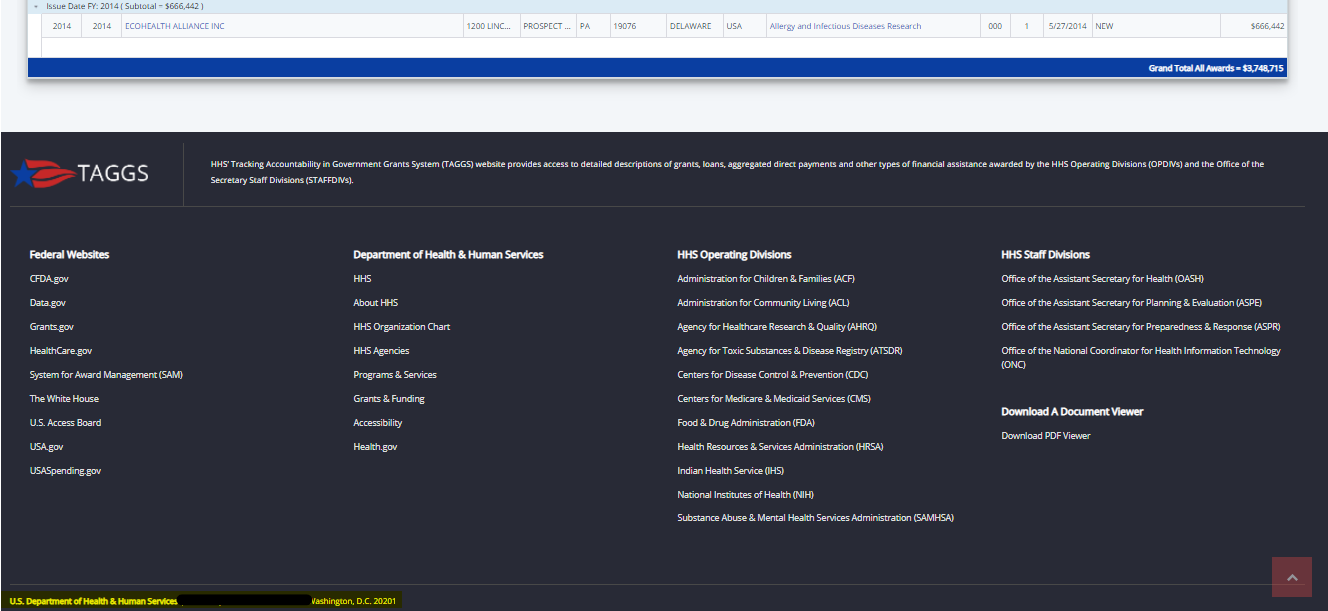This screenshot has height=611, width=1328.
Task: Open USASpending.gov footer link
Action: [65, 471]
